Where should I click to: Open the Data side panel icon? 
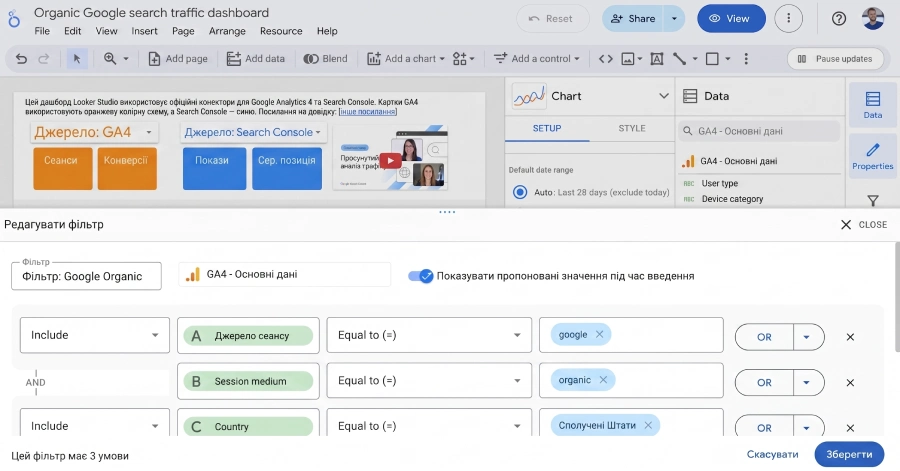872,104
